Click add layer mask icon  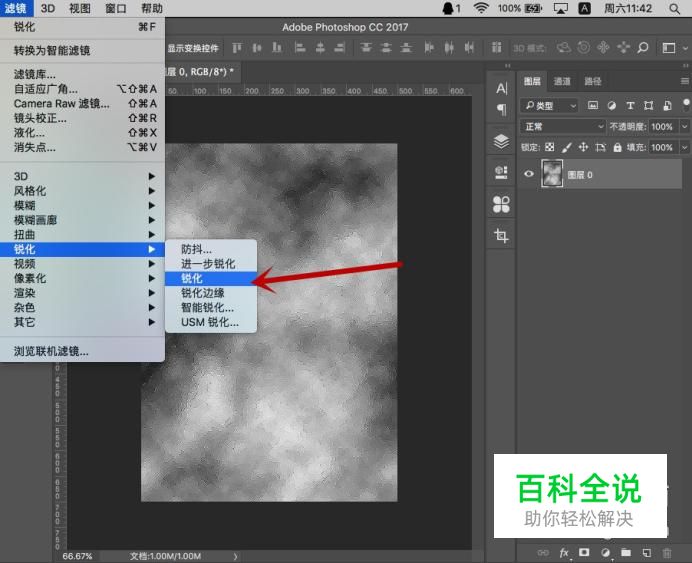pos(584,552)
